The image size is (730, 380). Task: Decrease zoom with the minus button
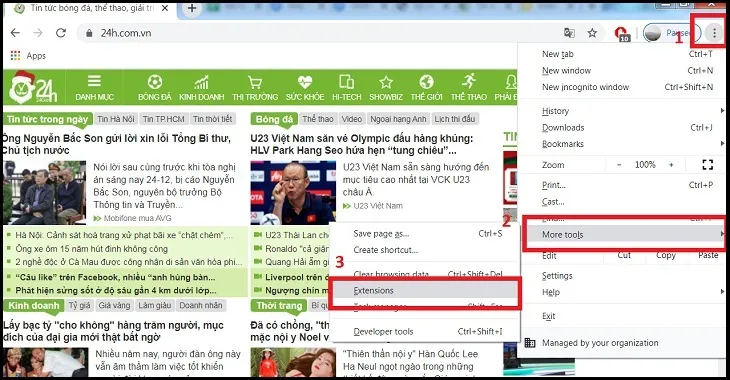click(619, 165)
